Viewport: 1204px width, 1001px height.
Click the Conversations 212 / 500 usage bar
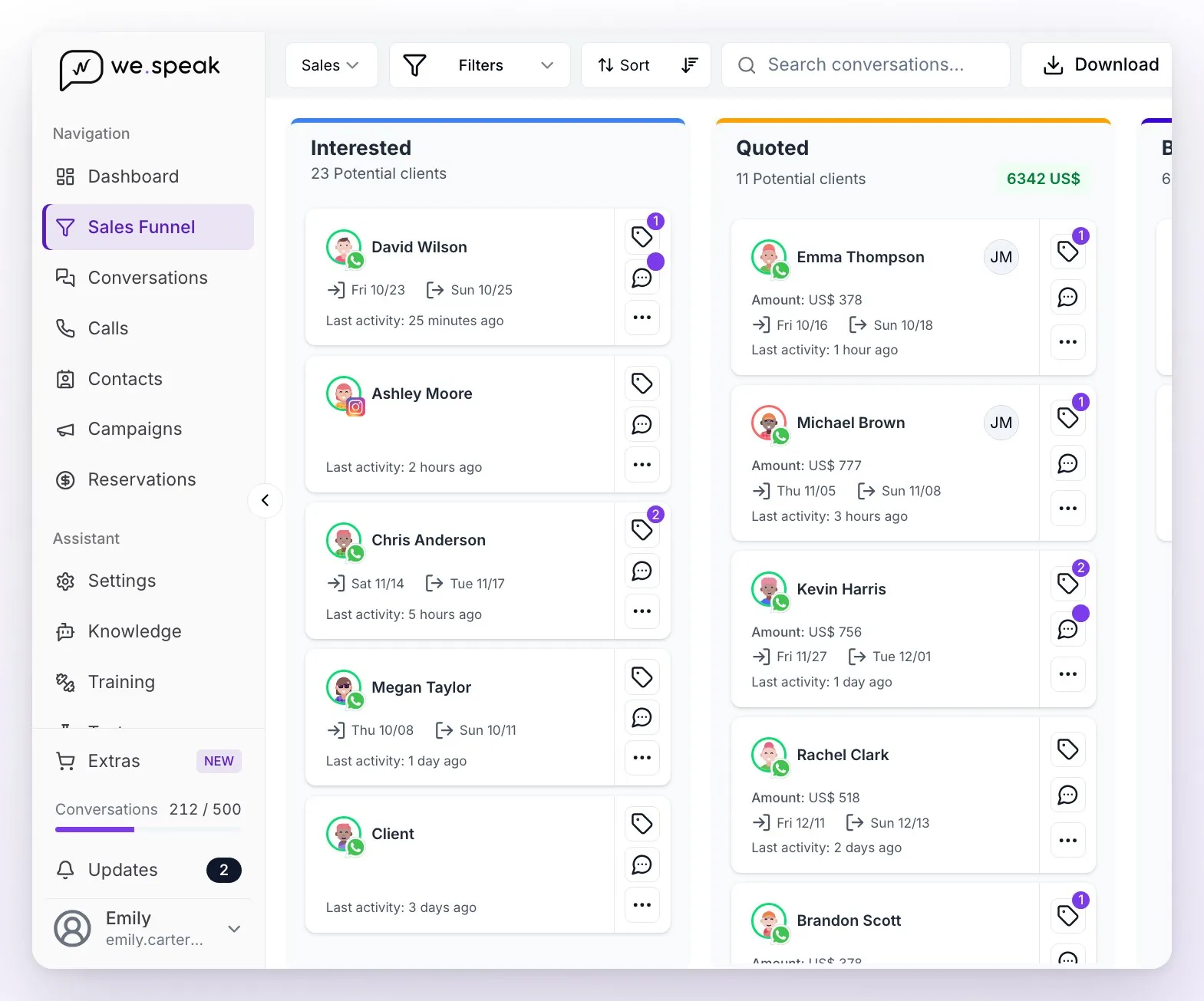tap(148, 829)
